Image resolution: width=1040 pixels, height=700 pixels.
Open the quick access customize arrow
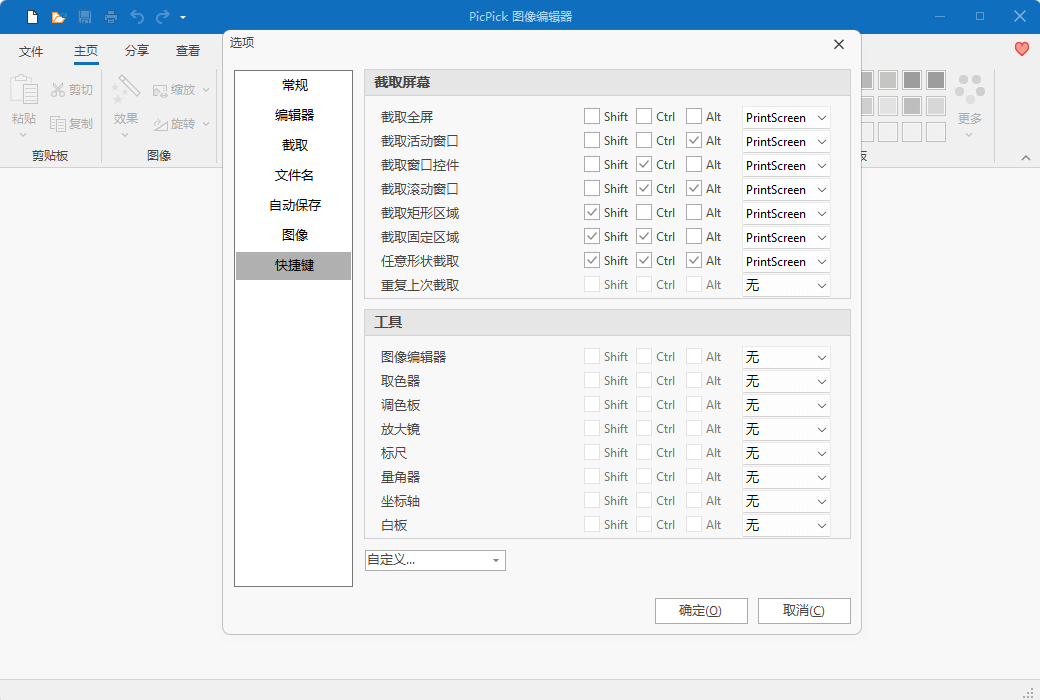183,17
